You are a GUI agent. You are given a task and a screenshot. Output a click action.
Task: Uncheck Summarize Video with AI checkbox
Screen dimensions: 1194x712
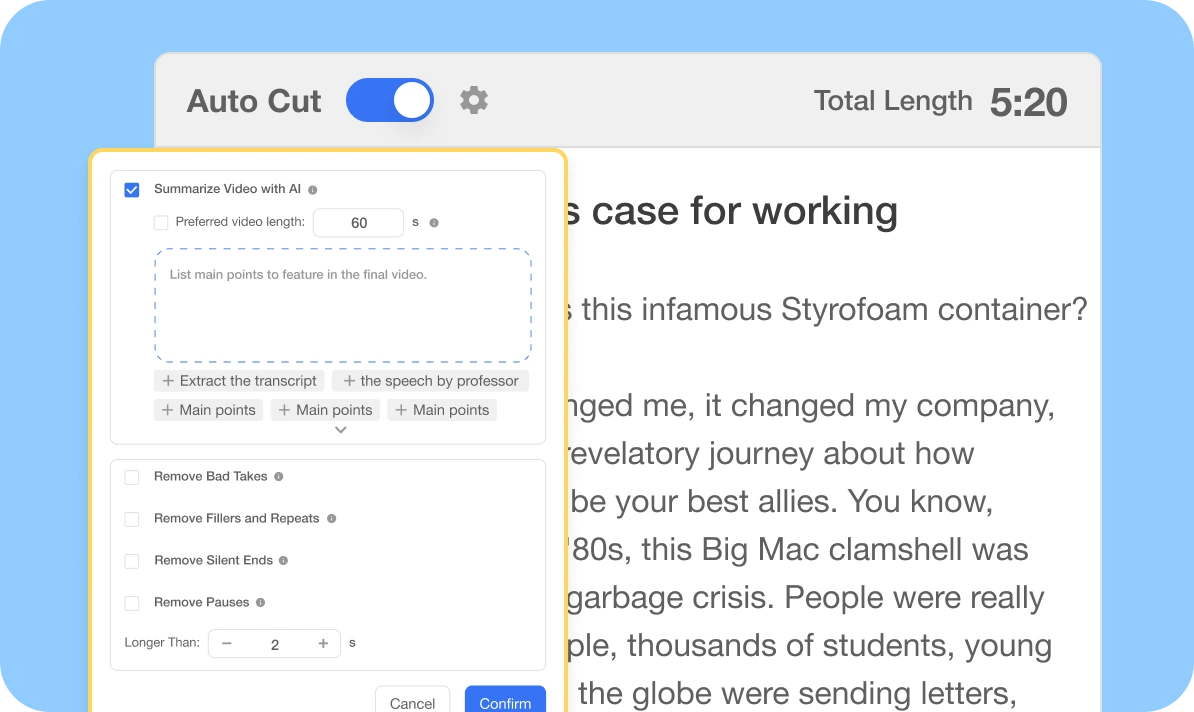pyautogui.click(x=132, y=190)
